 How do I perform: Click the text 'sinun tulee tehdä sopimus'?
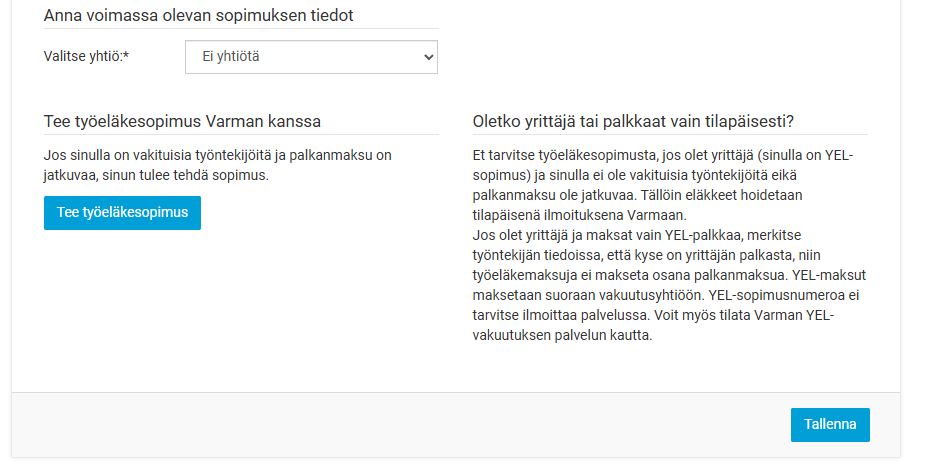(x=184, y=175)
